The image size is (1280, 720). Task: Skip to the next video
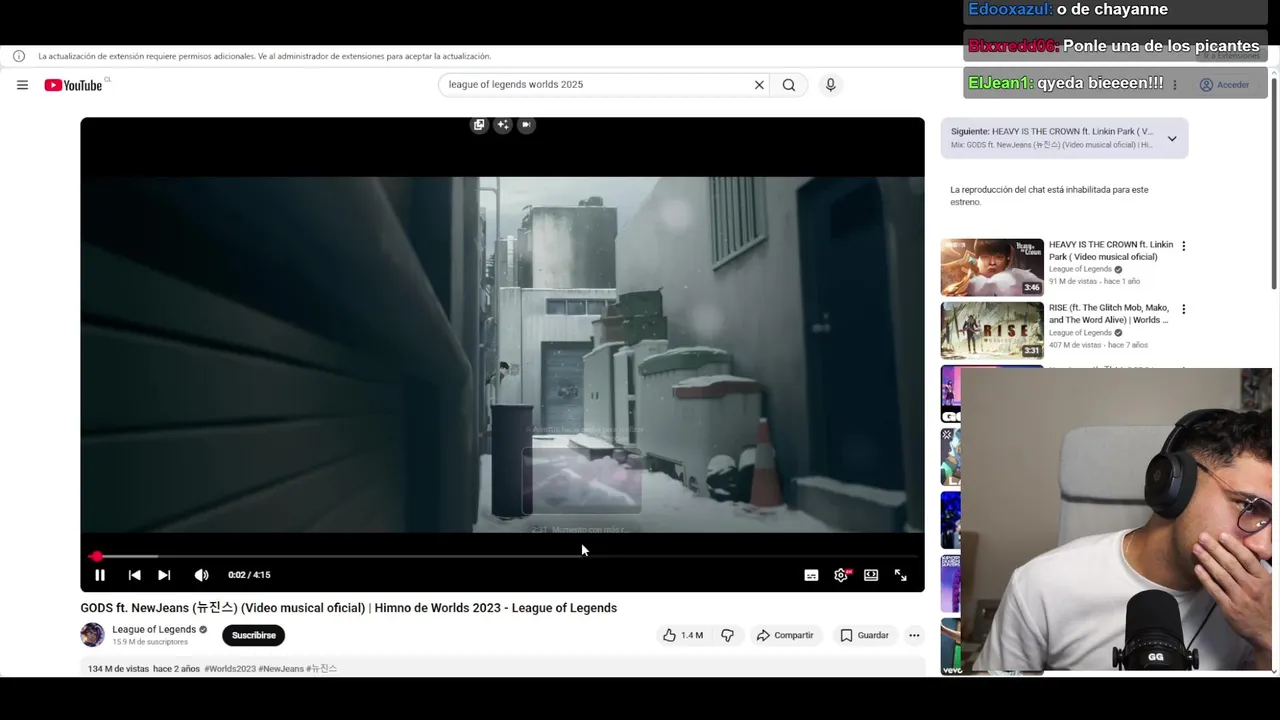tap(164, 575)
